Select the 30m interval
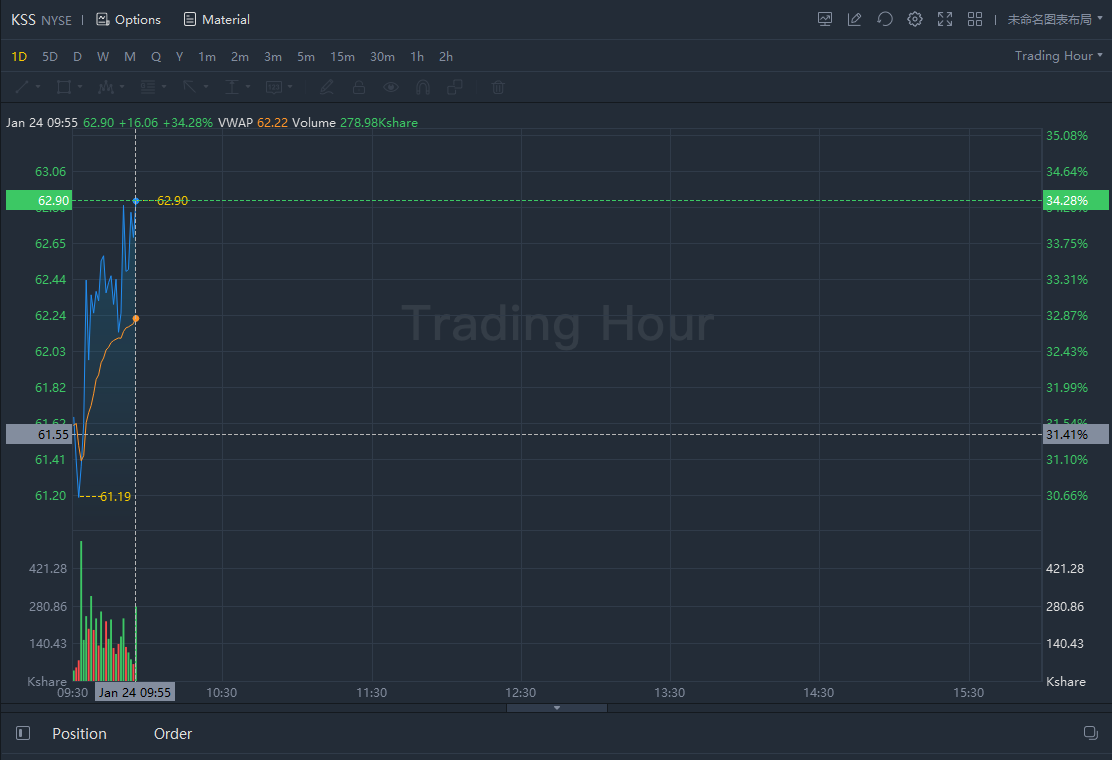The height and width of the screenshot is (760, 1112). click(x=382, y=57)
